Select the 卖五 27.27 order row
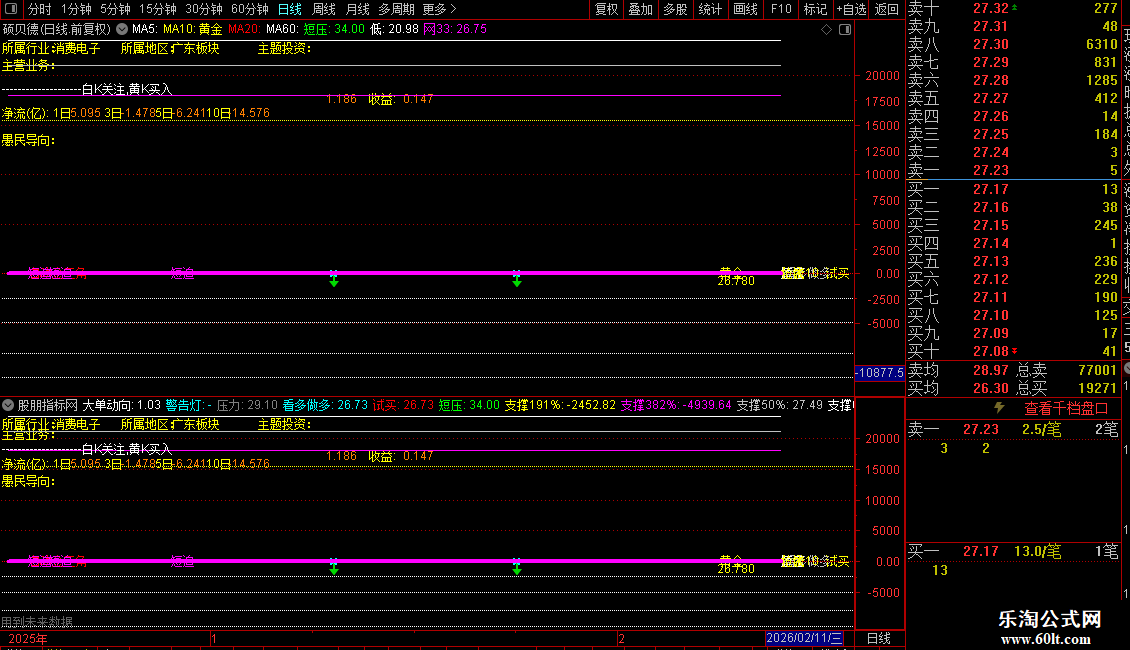Viewport: 1130px width, 650px height. click(1013, 98)
